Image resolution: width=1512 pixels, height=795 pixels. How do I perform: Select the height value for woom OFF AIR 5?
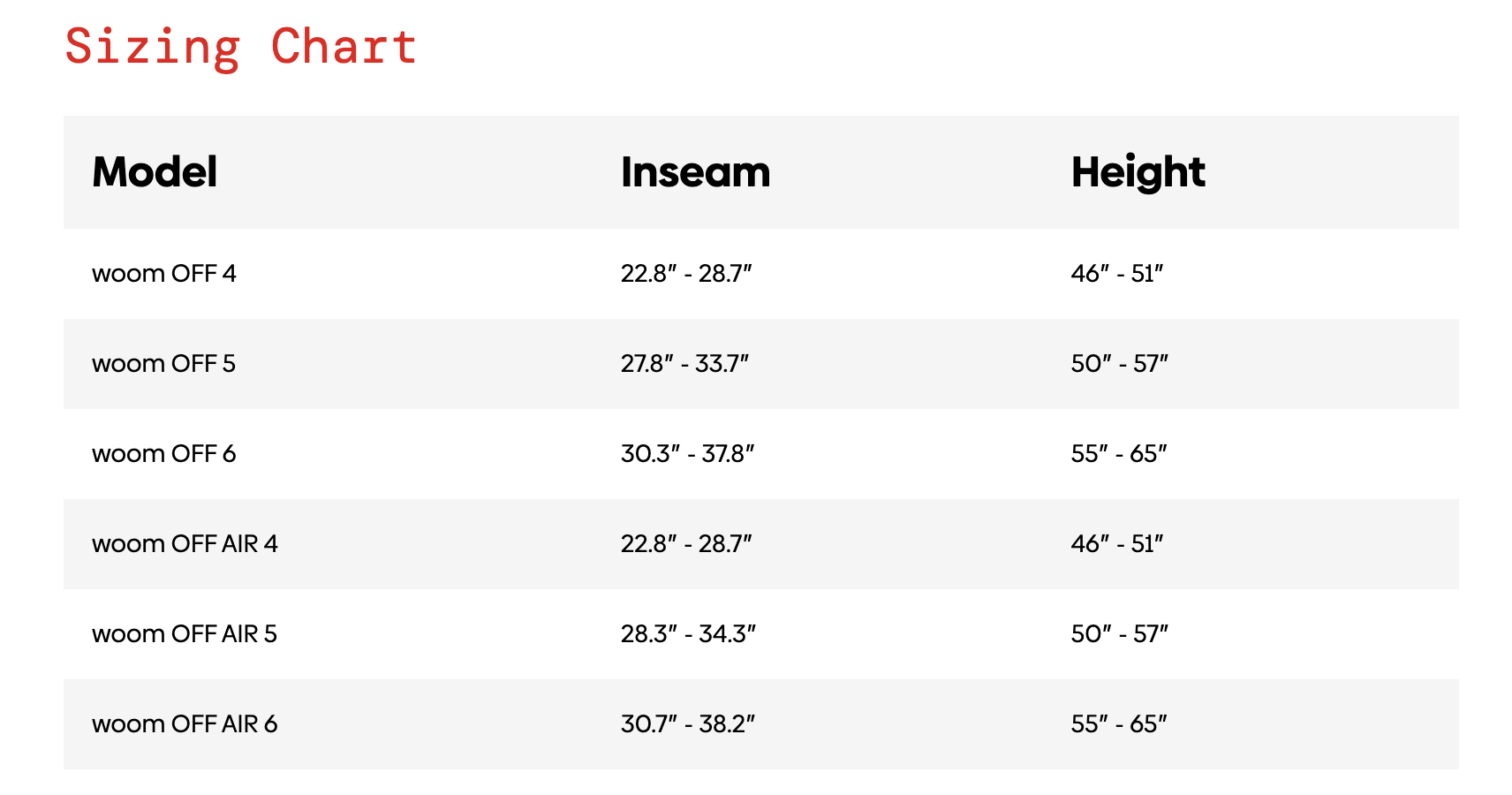click(1119, 634)
